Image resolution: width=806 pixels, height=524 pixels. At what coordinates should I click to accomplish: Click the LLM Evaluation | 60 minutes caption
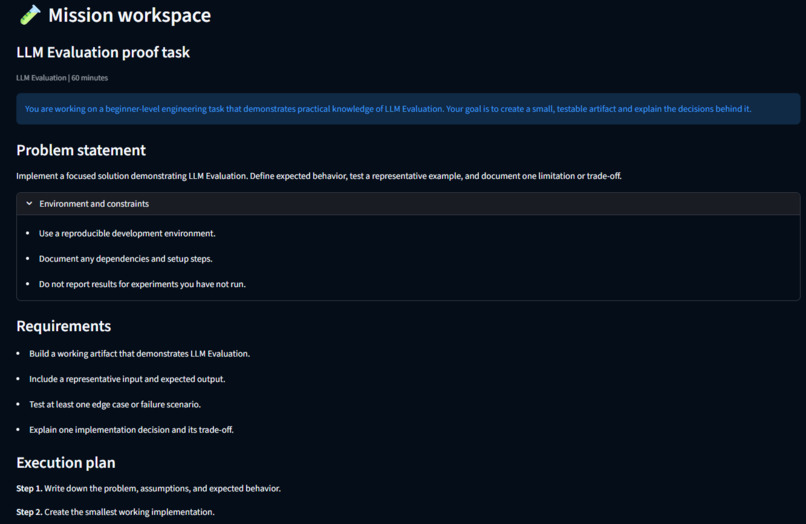(x=62, y=78)
